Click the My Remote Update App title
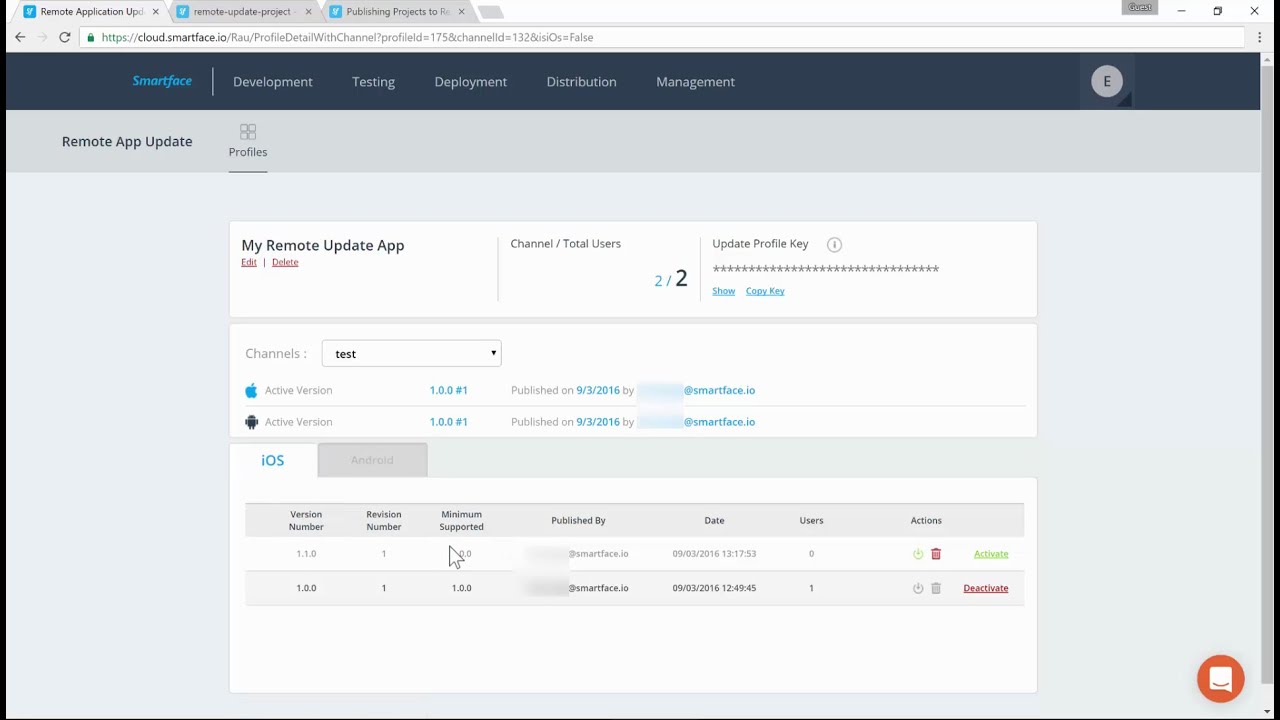This screenshot has width=1280, height=720. coord(323,245)
